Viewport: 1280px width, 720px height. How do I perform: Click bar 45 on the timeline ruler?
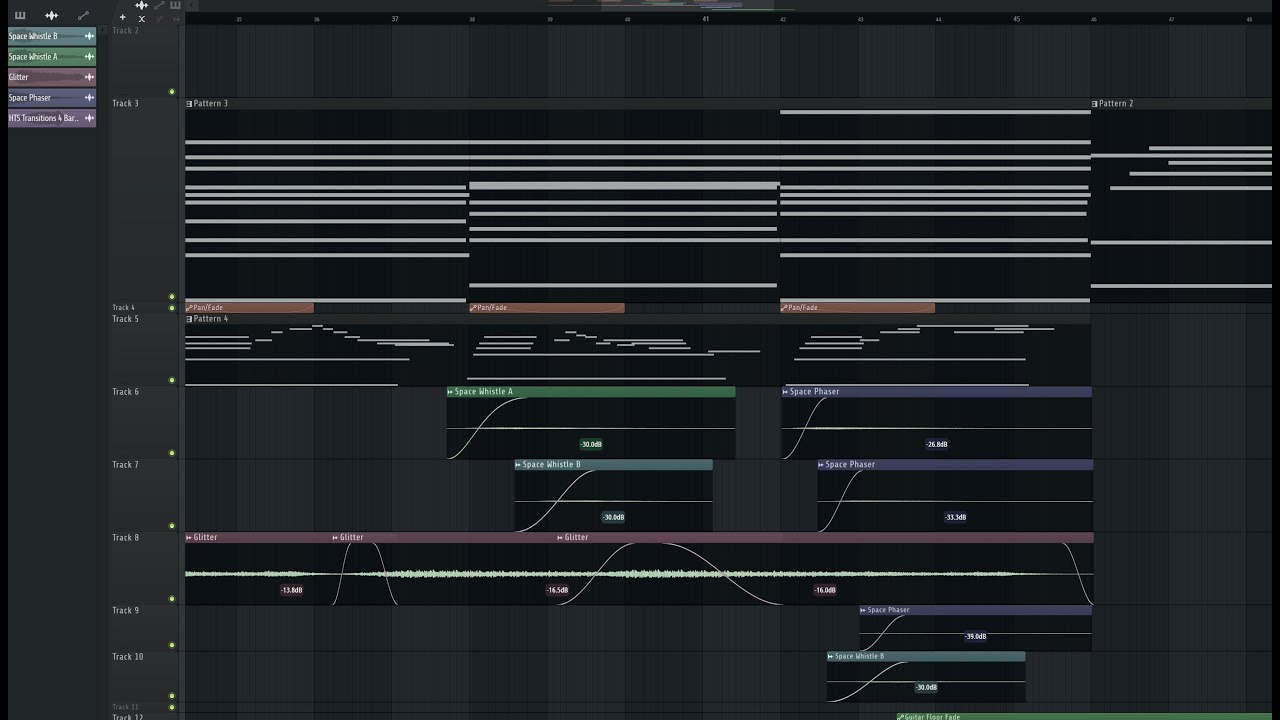click(1017, 19)
